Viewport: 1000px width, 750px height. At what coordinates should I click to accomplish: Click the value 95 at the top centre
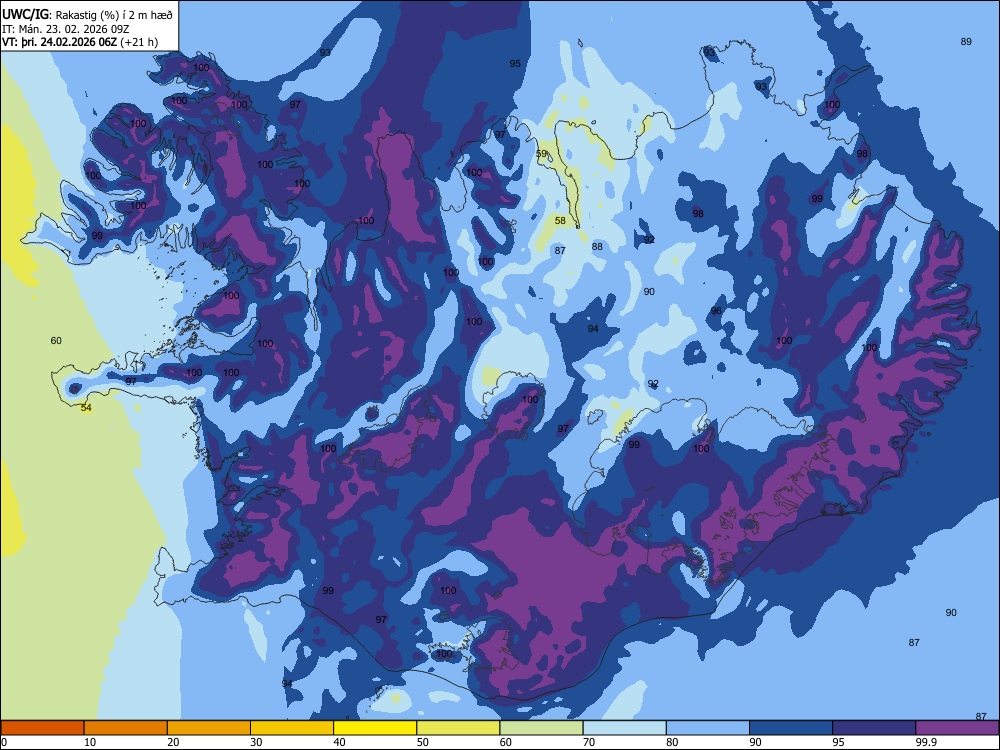click(x=515, y=63)
